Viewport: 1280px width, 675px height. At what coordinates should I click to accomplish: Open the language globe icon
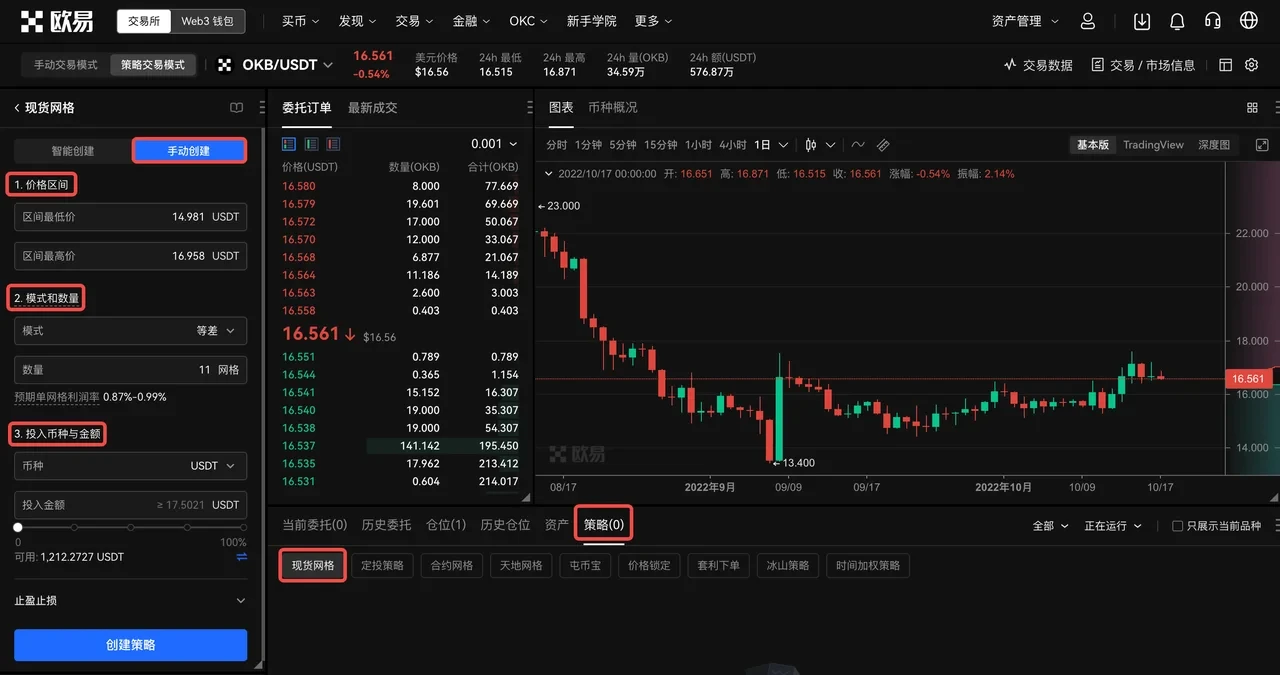pos(1249,20)
